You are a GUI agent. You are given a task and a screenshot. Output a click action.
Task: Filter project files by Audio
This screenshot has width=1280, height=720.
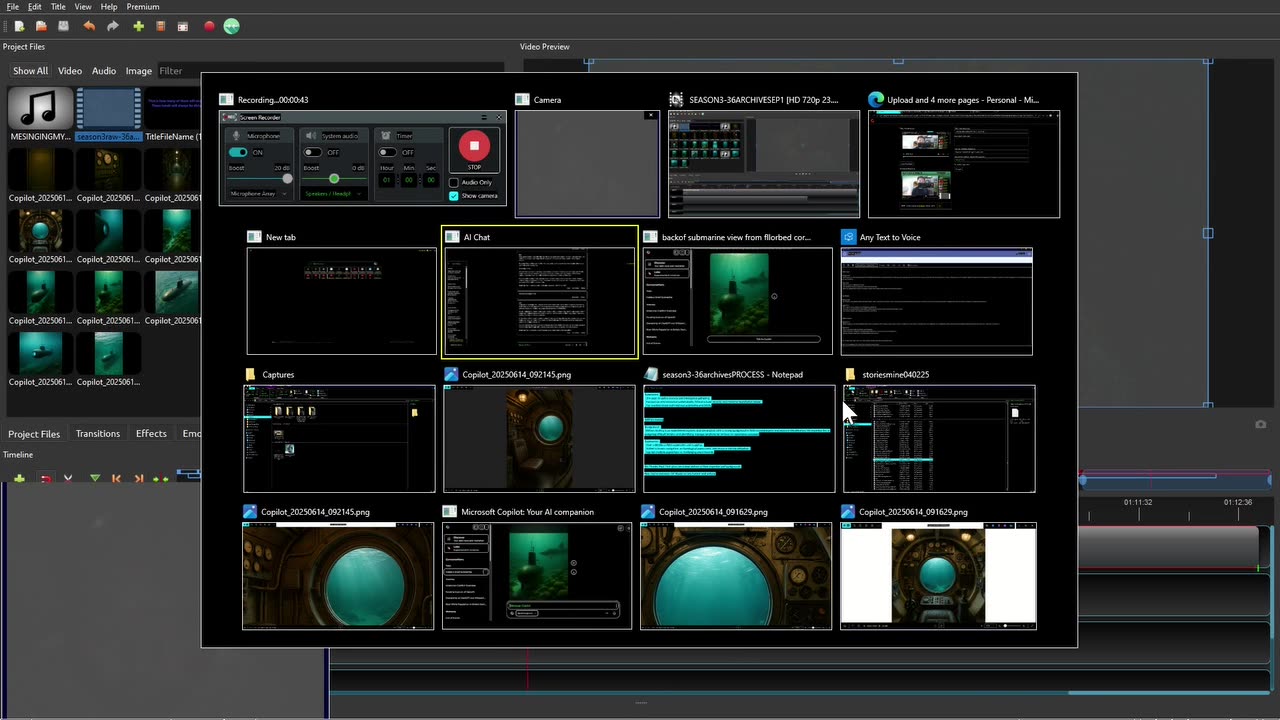point(104,71)
